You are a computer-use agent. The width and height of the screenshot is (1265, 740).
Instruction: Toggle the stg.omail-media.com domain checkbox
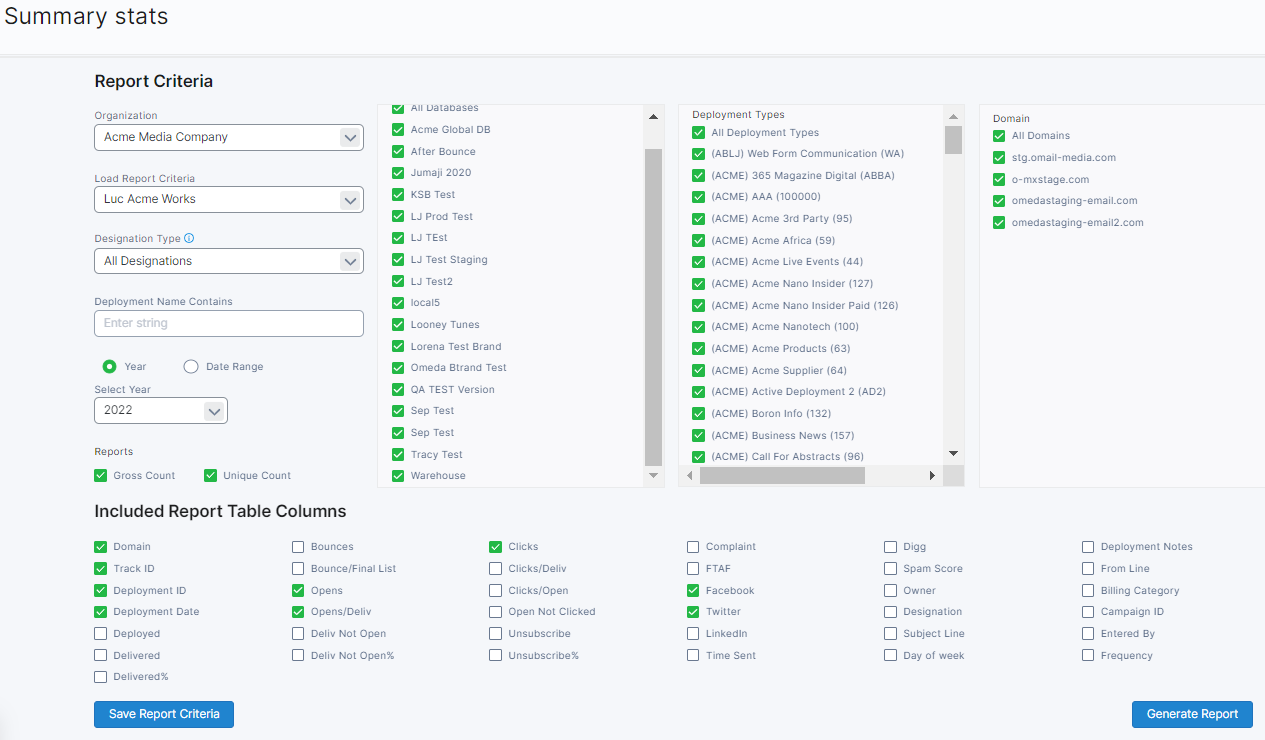click(x=999, y=158)
